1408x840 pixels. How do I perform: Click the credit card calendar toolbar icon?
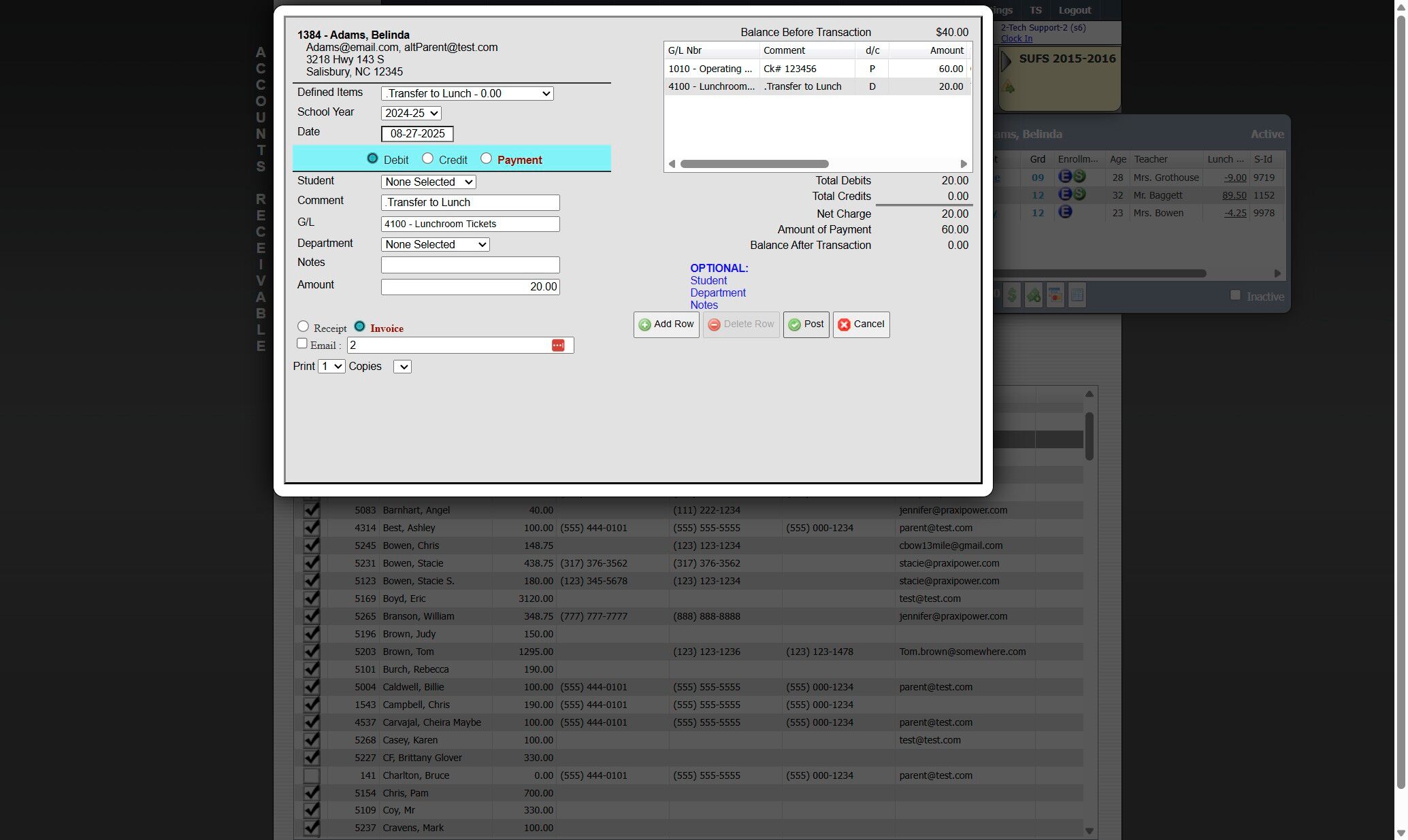point(1055,295)
